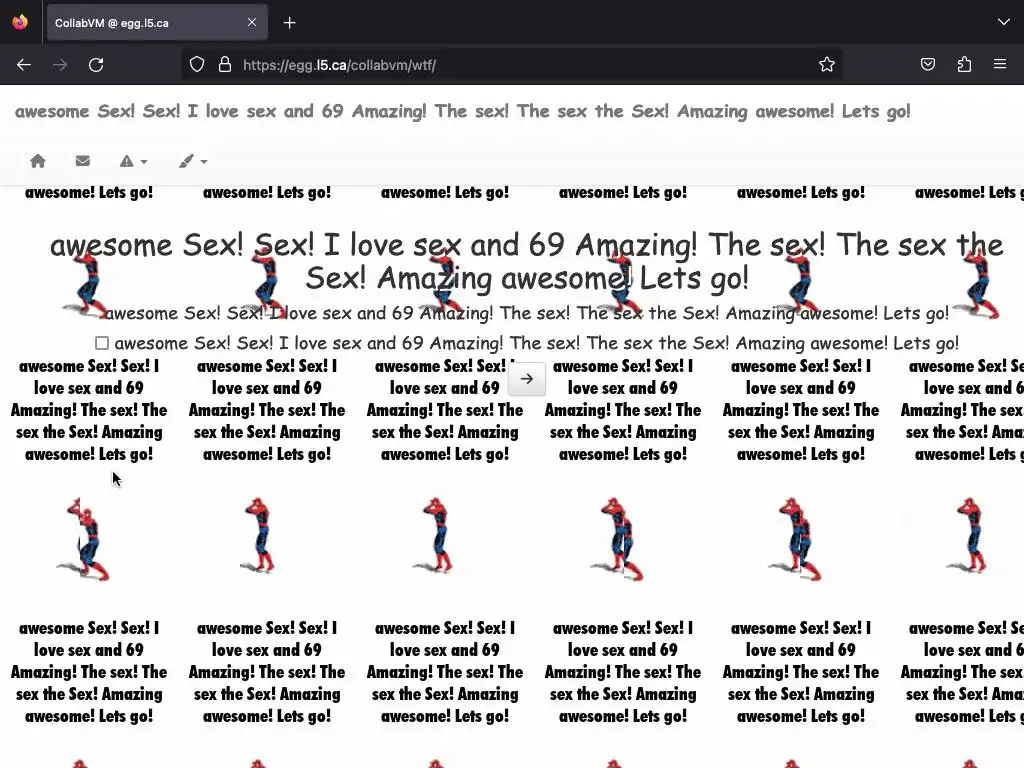The image size is (1024, 768).
Task: Reload the current page
Action: [96, 65]
